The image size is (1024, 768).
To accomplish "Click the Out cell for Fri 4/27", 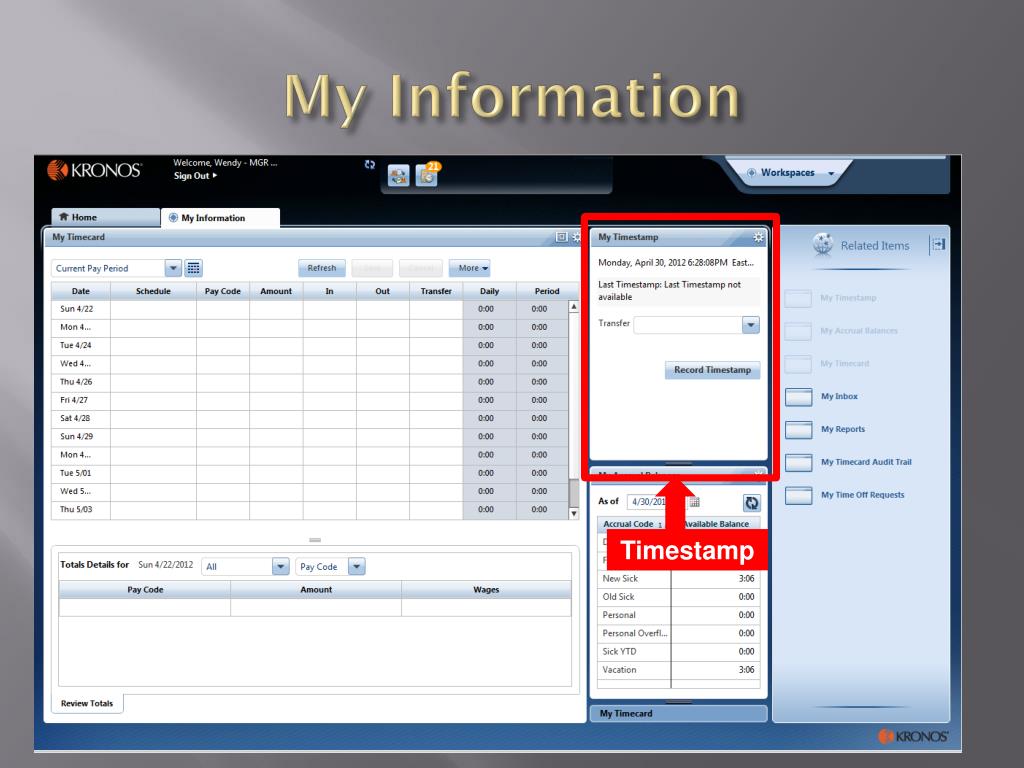I will point(383,400).
